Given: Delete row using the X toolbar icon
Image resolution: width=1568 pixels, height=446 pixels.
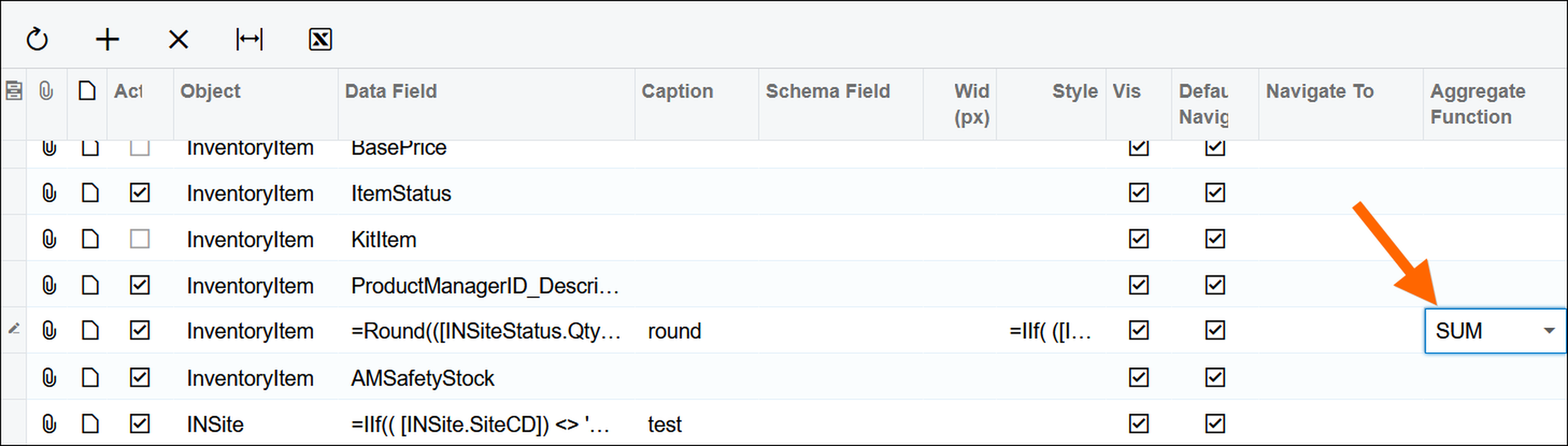Looking at the screenshot, I should tap(179, 40).
